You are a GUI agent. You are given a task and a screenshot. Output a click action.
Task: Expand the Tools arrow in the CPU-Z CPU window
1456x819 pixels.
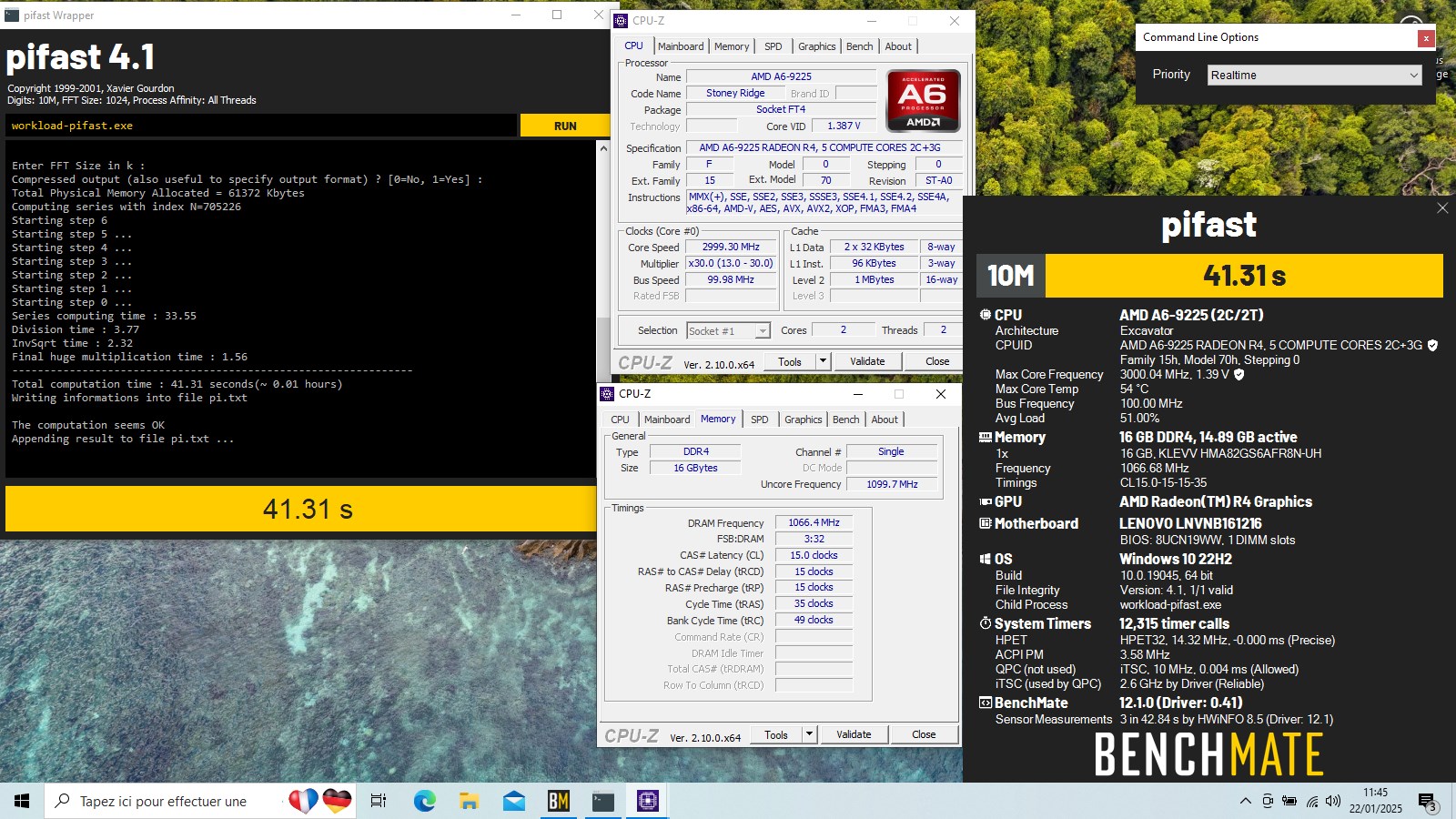pos(823,361)
